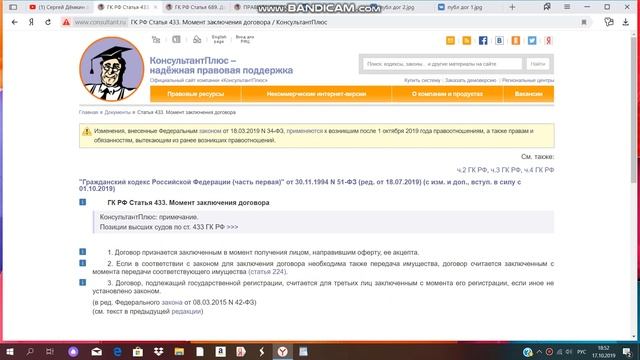Image resolution: width=640 pixels, height=360 pixels.
Task: Show hidden system tray icons
Action: [539, 352]
